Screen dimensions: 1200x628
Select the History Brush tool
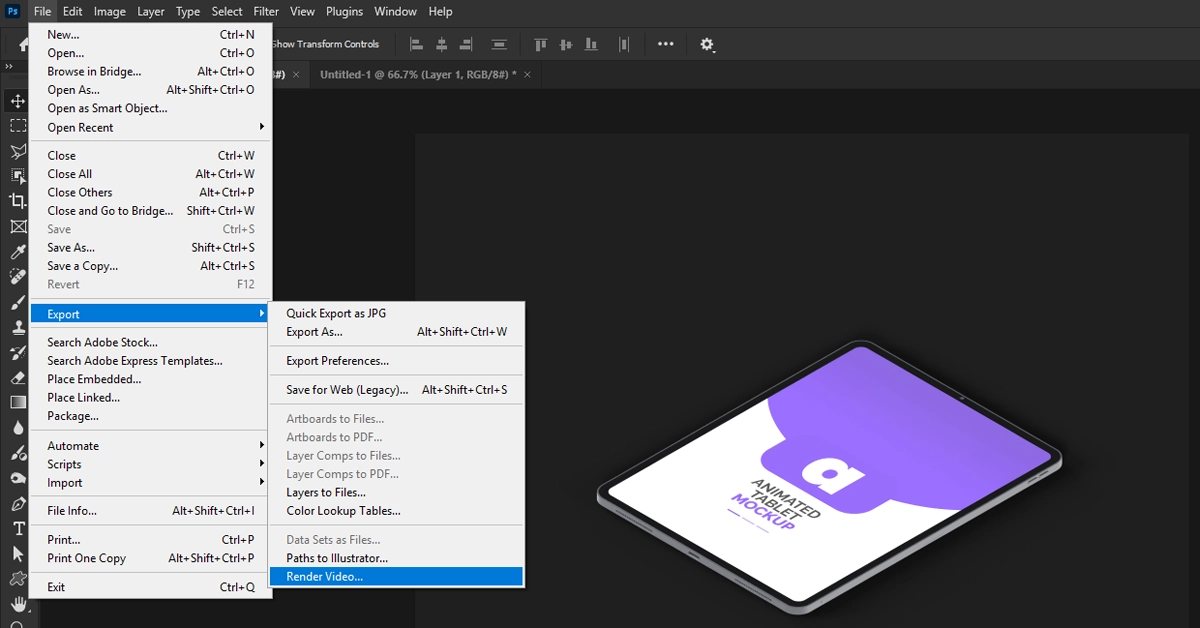[x=18, y=352]
